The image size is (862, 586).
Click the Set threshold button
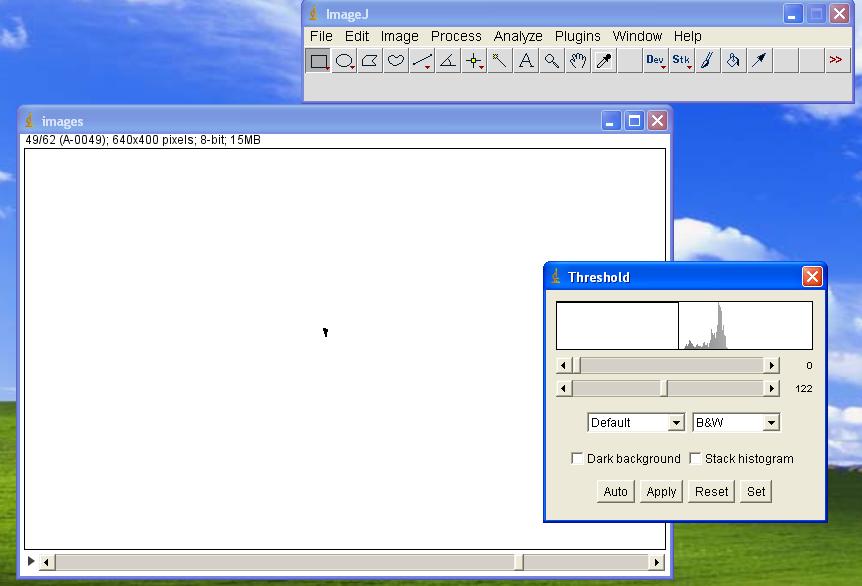point(756,491)
